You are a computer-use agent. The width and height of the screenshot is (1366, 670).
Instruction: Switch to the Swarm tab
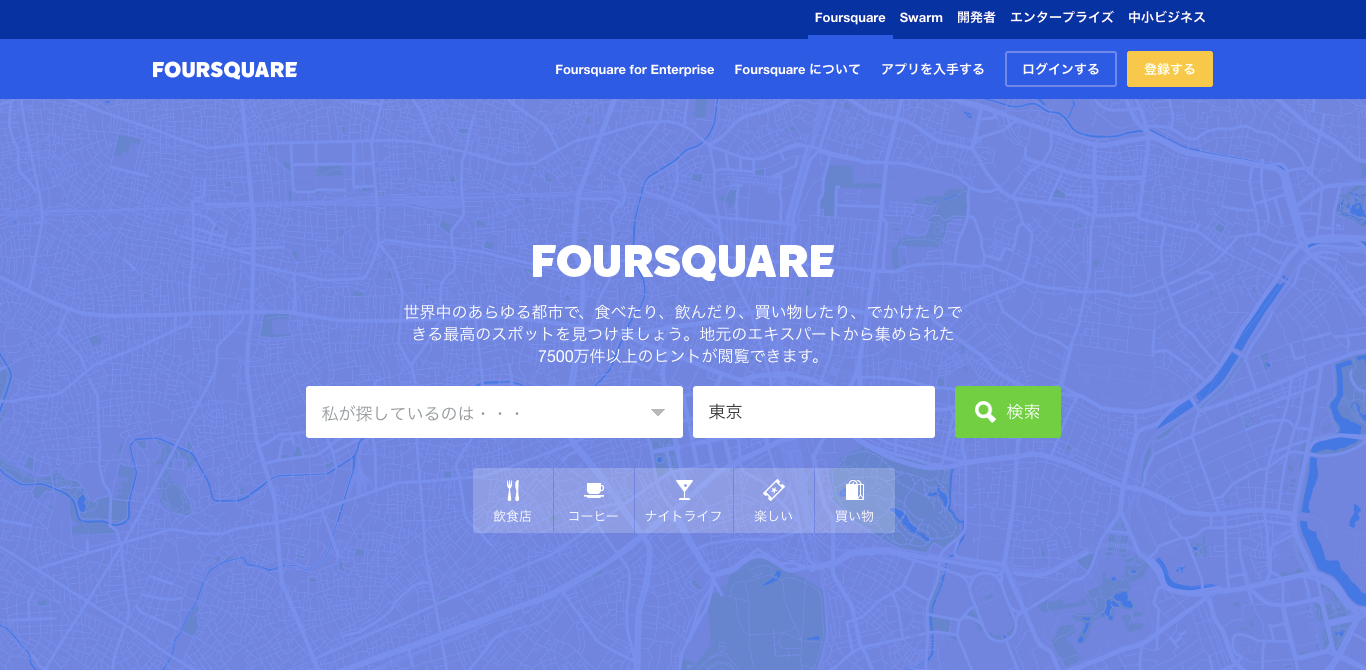pyautogui.click(x=921, y=18)
